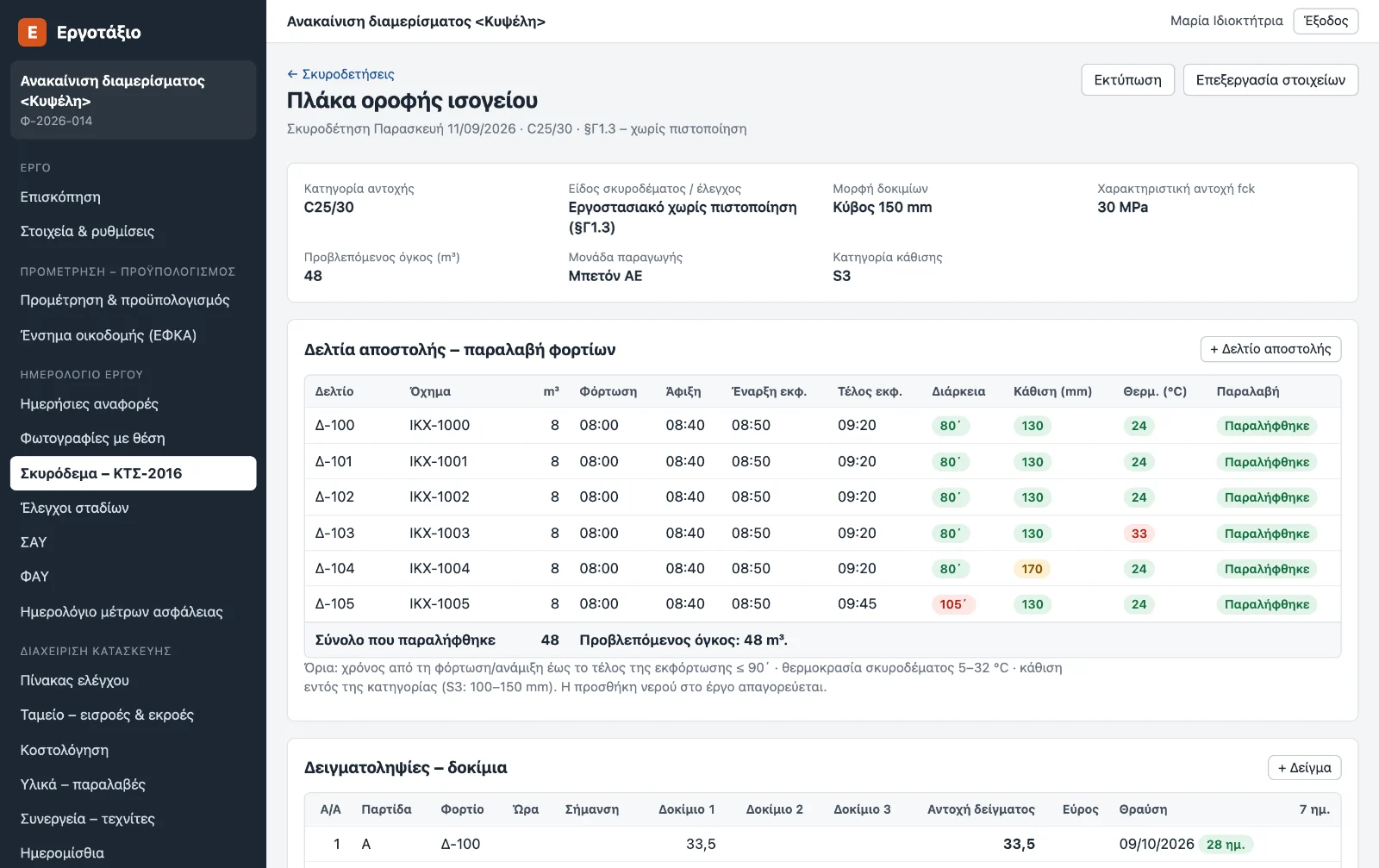The height and width of the screenshot is (868, 1379).
Task: Click the 09:45 end-of-unloading time
Action: 857,604
